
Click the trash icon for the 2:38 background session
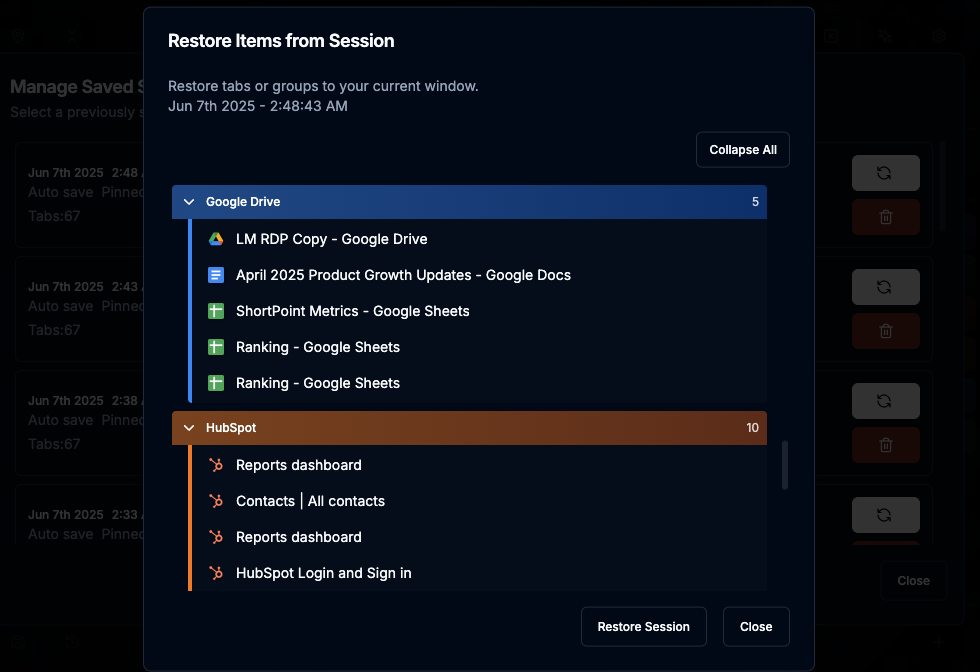885,445
